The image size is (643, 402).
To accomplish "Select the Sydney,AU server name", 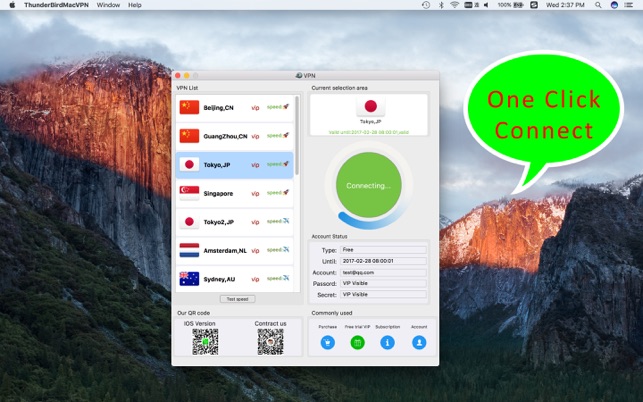I will 219,279.
